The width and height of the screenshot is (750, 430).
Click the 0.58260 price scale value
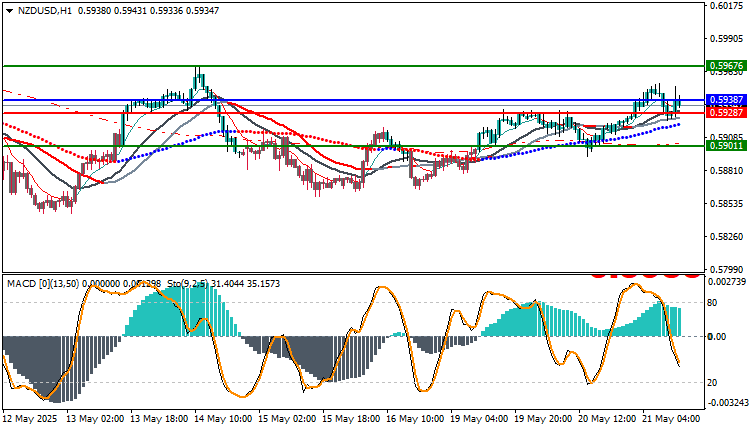(727, 237)
